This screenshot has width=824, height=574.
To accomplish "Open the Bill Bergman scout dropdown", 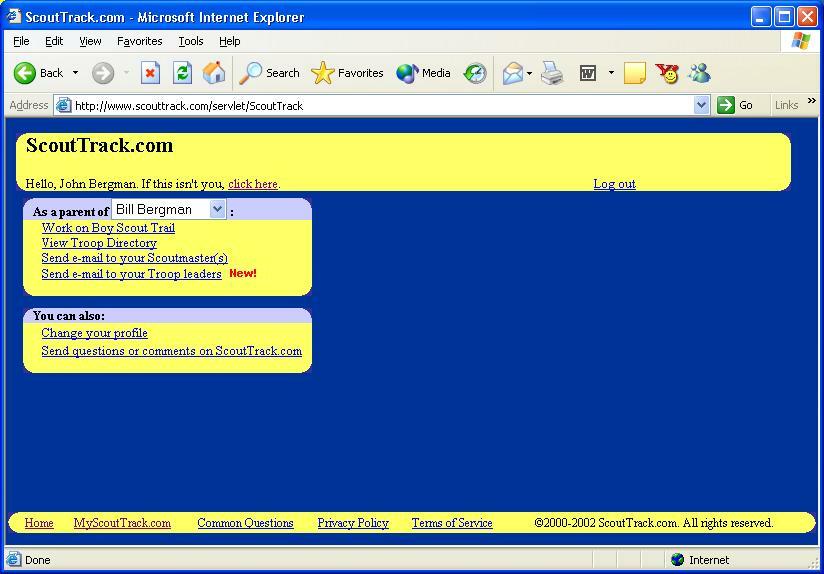I will click(169, 209).
